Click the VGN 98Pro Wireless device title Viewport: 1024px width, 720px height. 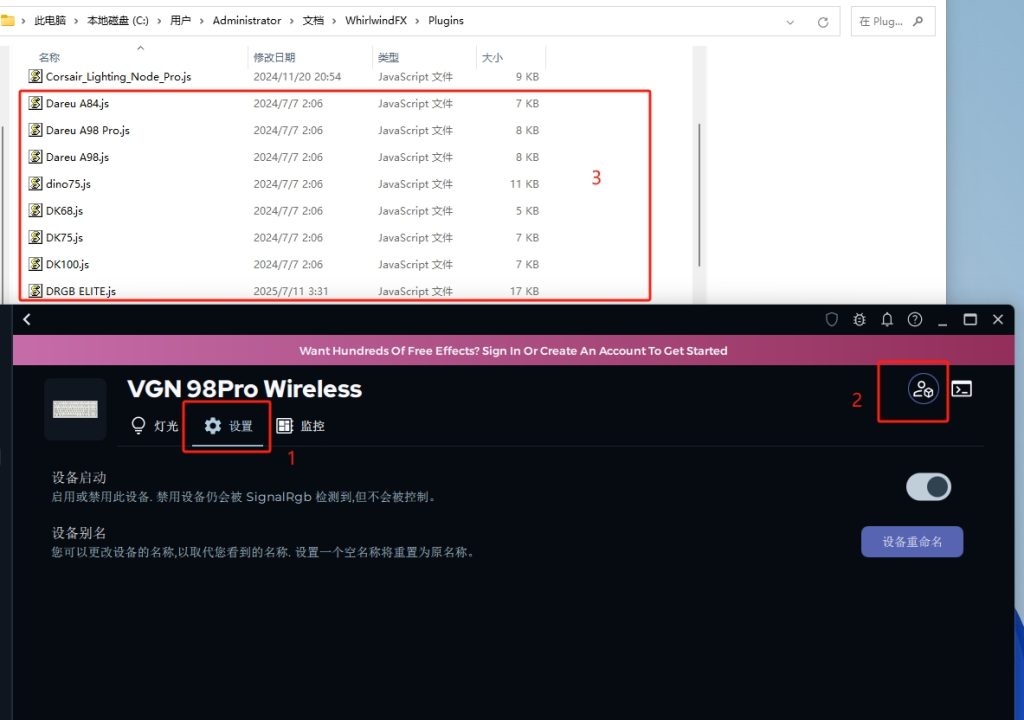[x=244, y=389]
